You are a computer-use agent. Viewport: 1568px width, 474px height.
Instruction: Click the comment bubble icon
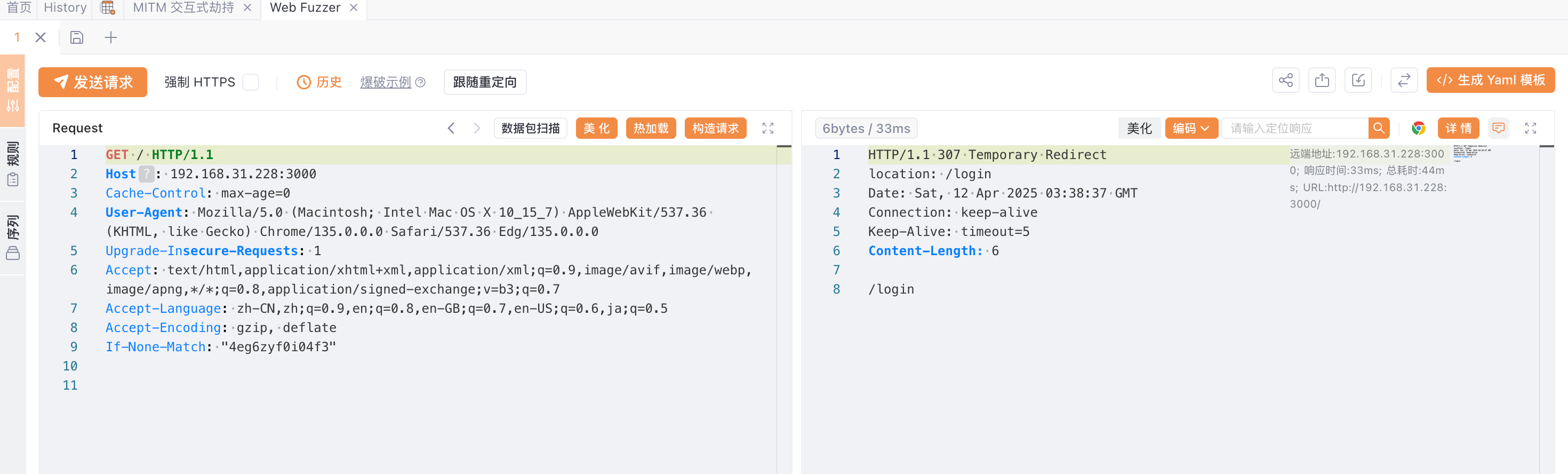tap(1499, 128)
